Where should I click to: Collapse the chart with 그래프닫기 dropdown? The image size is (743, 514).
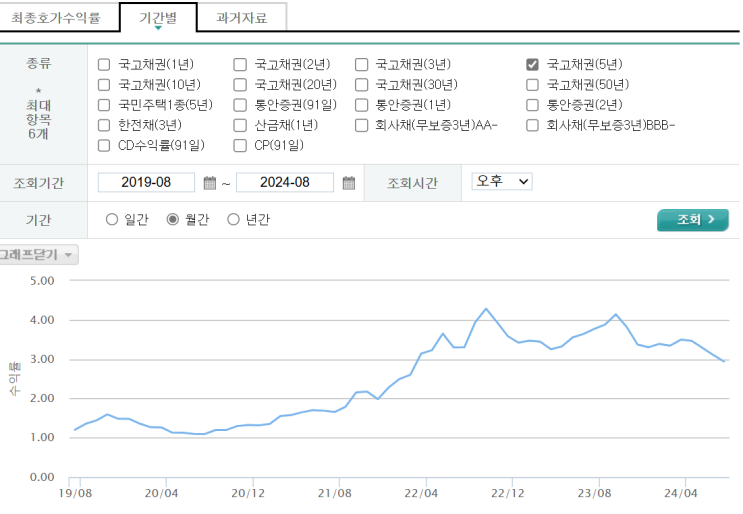[x=38, y=255]
